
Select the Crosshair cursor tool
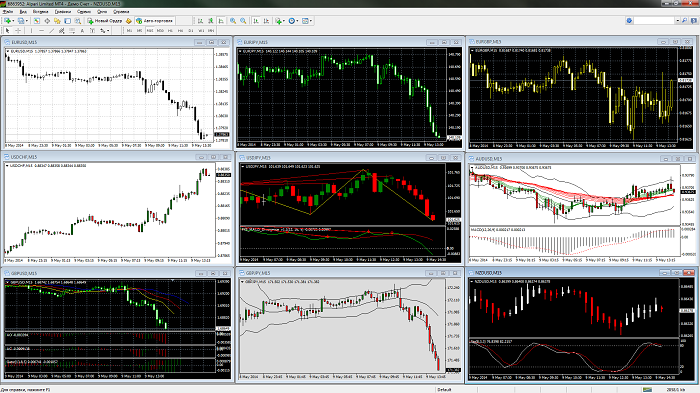18,30
